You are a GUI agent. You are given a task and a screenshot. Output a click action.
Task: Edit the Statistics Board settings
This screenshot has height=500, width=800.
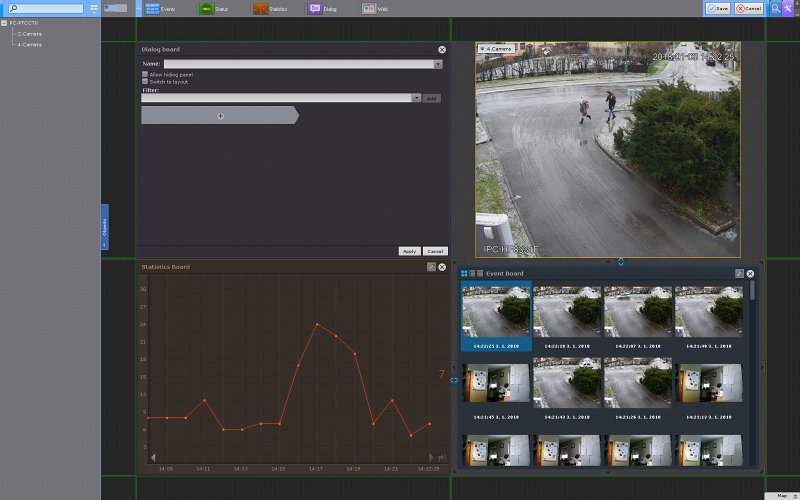[x=431, y=267]
